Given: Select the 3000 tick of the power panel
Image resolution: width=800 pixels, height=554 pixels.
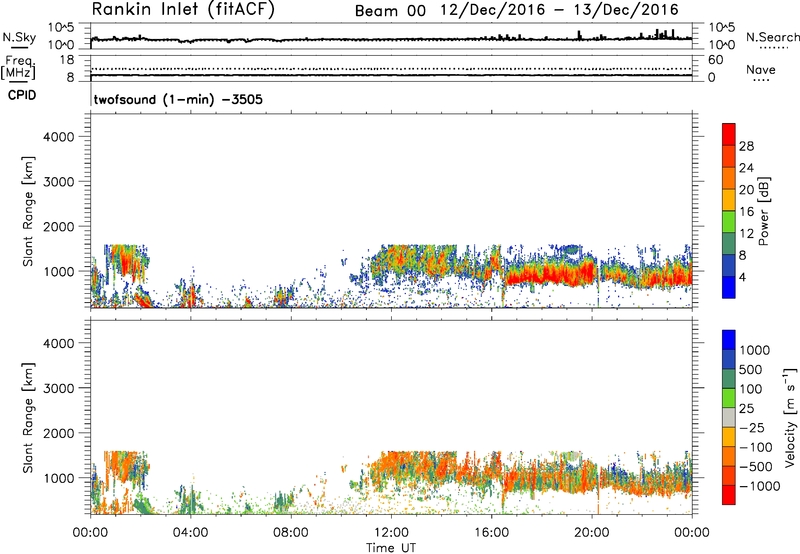Looking at the screenshot, I should [x=58, y=182].
